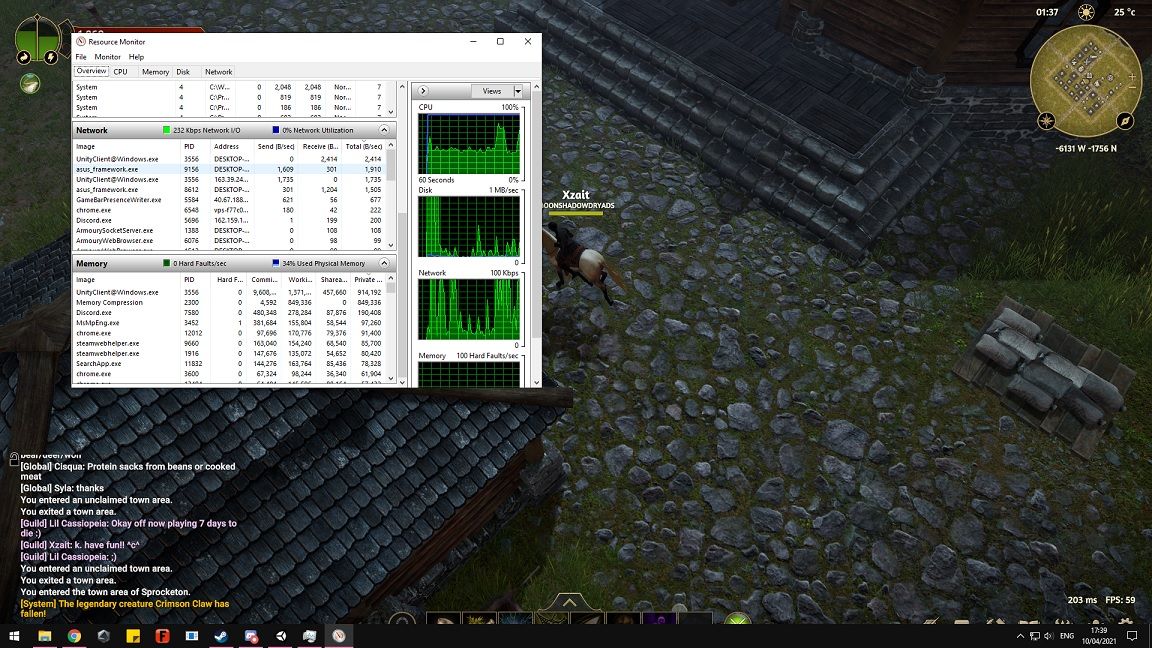Click Crimson Claw system message in chat
Image resolution: width=1152 pixels, height=648 pixels.
point(125,608)
